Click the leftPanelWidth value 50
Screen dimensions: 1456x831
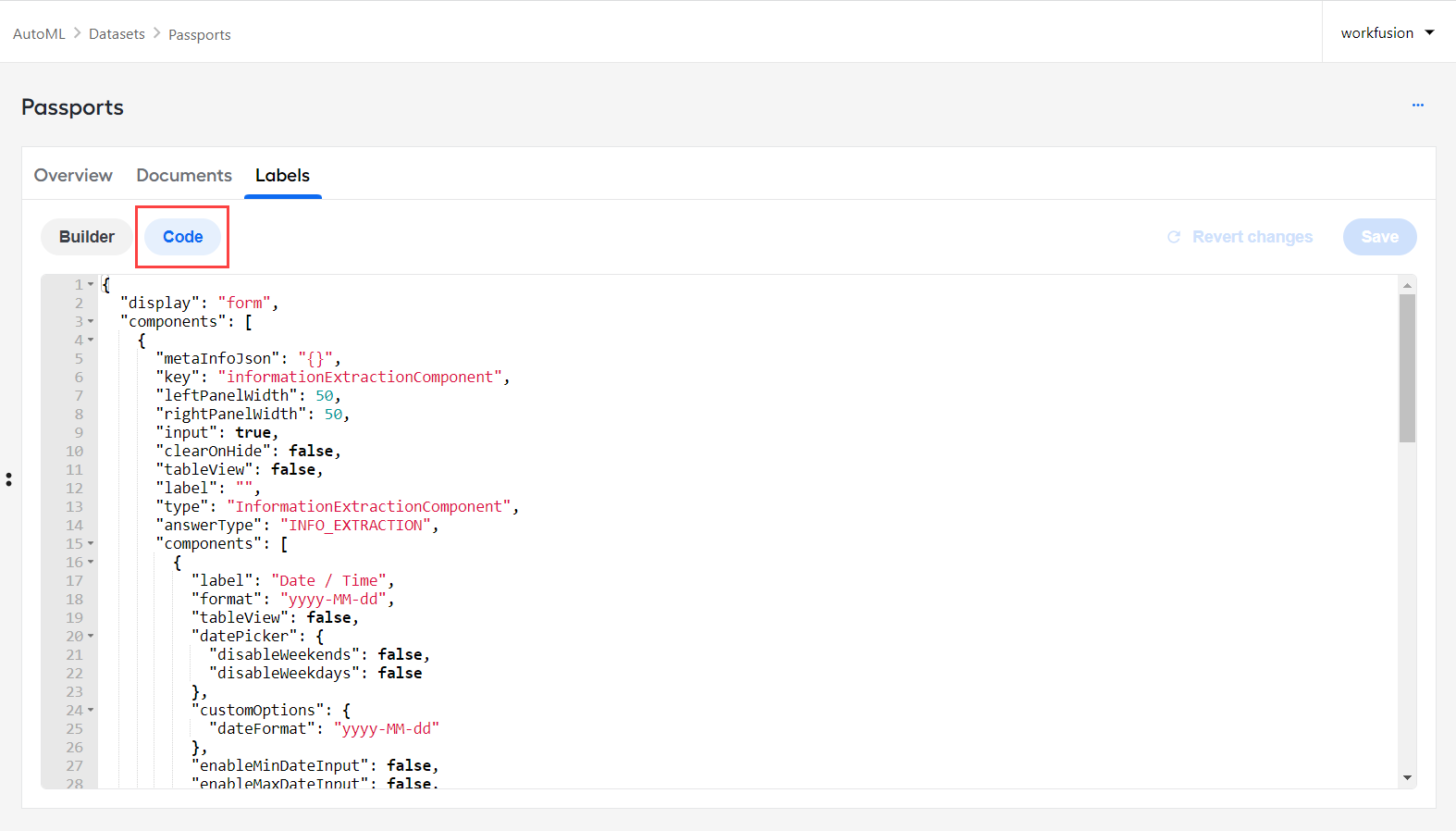(x=325, y=395)
